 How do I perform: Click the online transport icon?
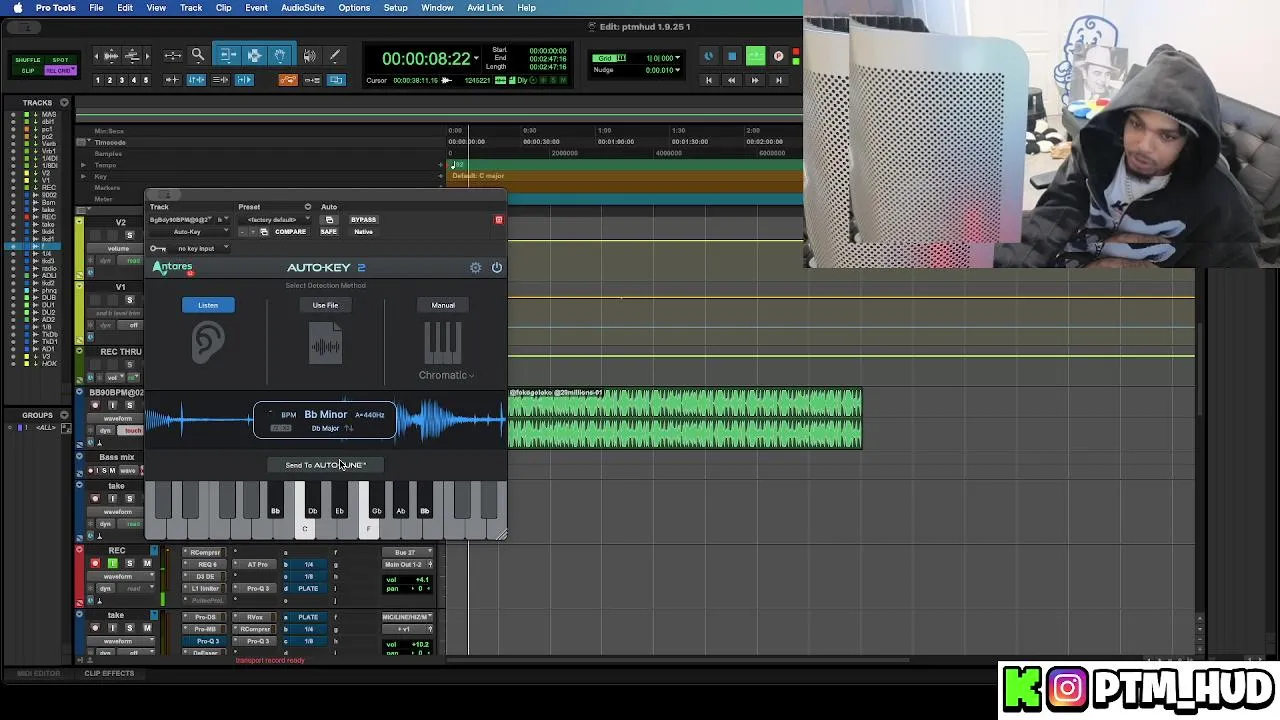point(708,56)
